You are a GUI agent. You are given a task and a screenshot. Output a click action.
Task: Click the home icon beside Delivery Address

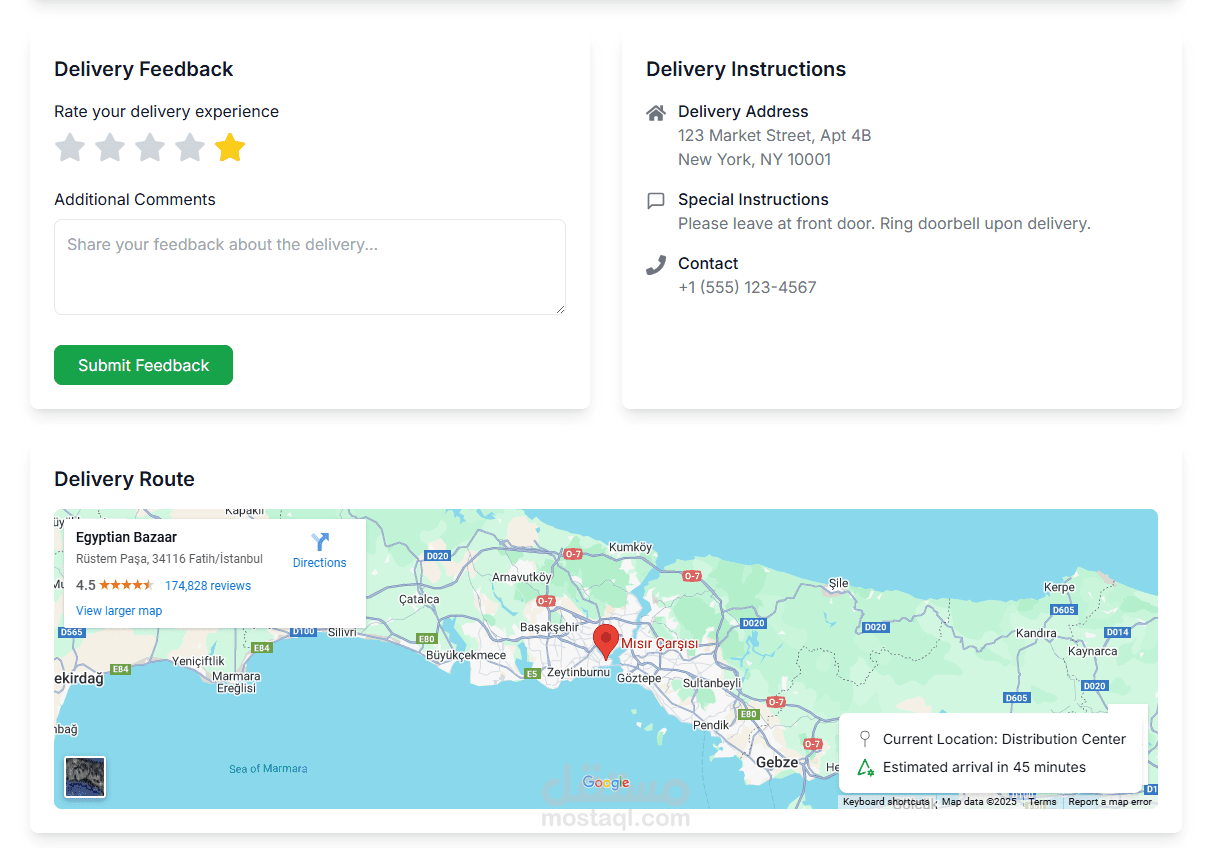(656, 113)
